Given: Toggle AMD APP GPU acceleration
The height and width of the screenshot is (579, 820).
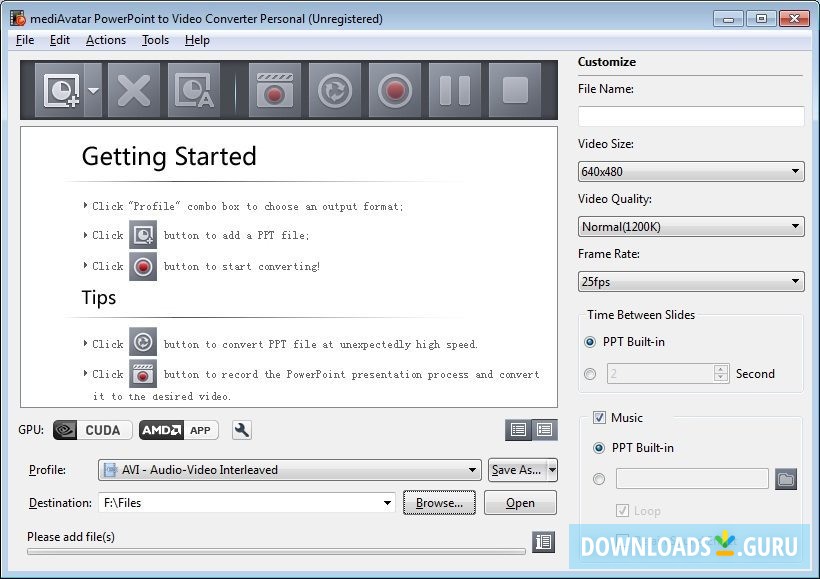Looking at the screenshot, I should point(179,430).
